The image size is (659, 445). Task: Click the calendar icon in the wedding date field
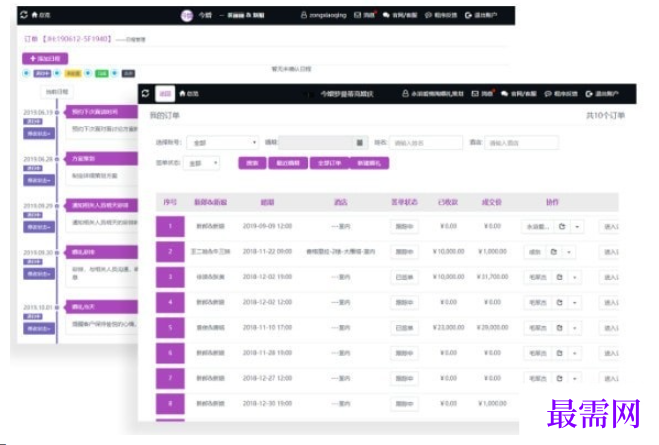tap(359, 143)
